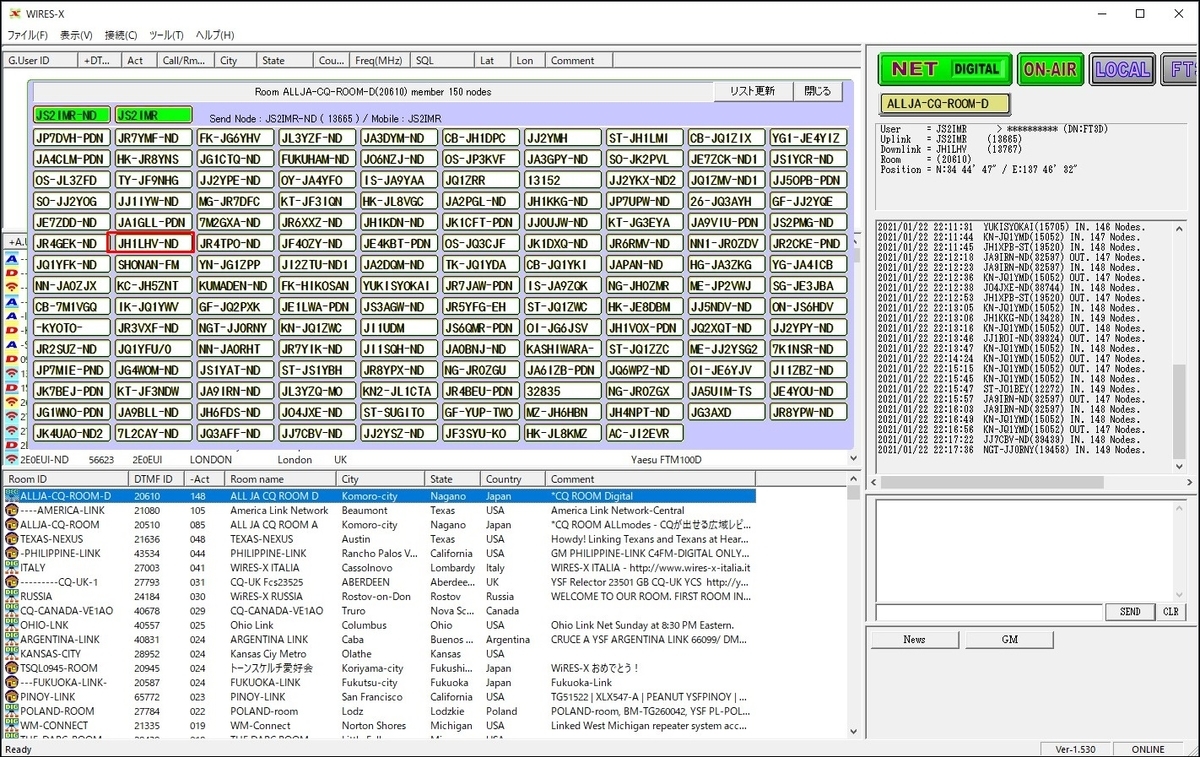Sort by G.User ID column header
Image resolution: width=1200 pixels, height=757 pixels.
tap(41, 60)
